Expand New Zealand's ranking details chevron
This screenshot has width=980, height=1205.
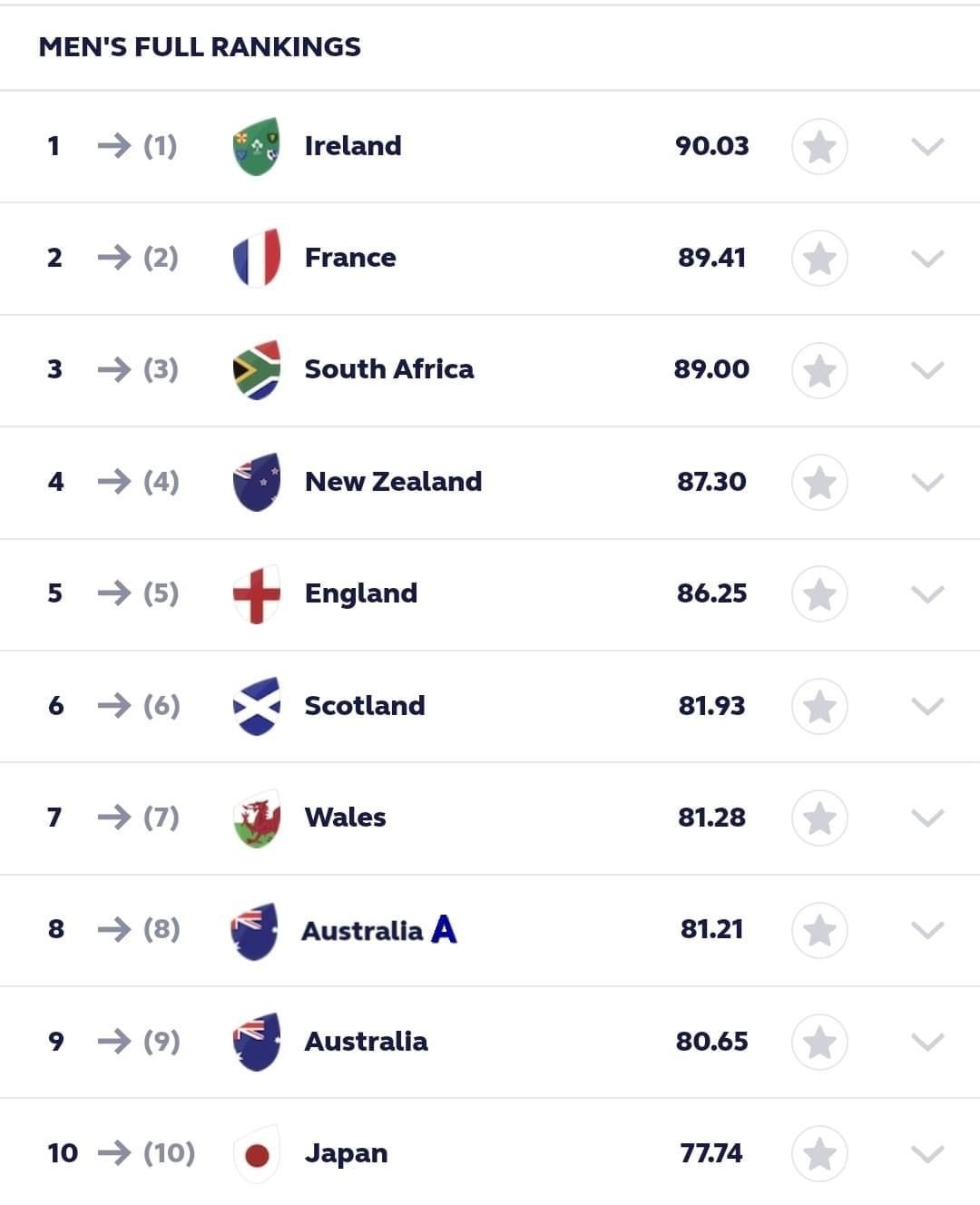pyautogui.click(x=927, y=482)
